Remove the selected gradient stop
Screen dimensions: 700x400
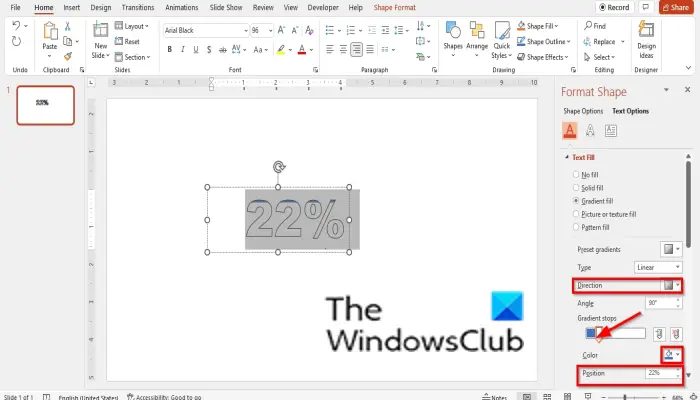676,333
